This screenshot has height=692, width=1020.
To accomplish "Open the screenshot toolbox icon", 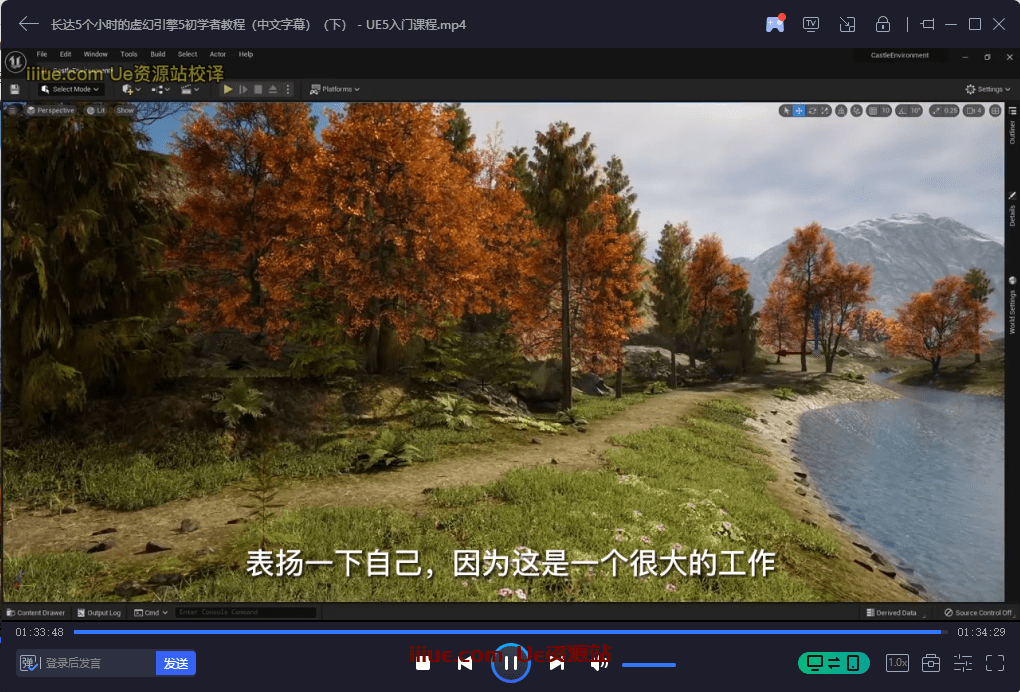I will (930, 663).
